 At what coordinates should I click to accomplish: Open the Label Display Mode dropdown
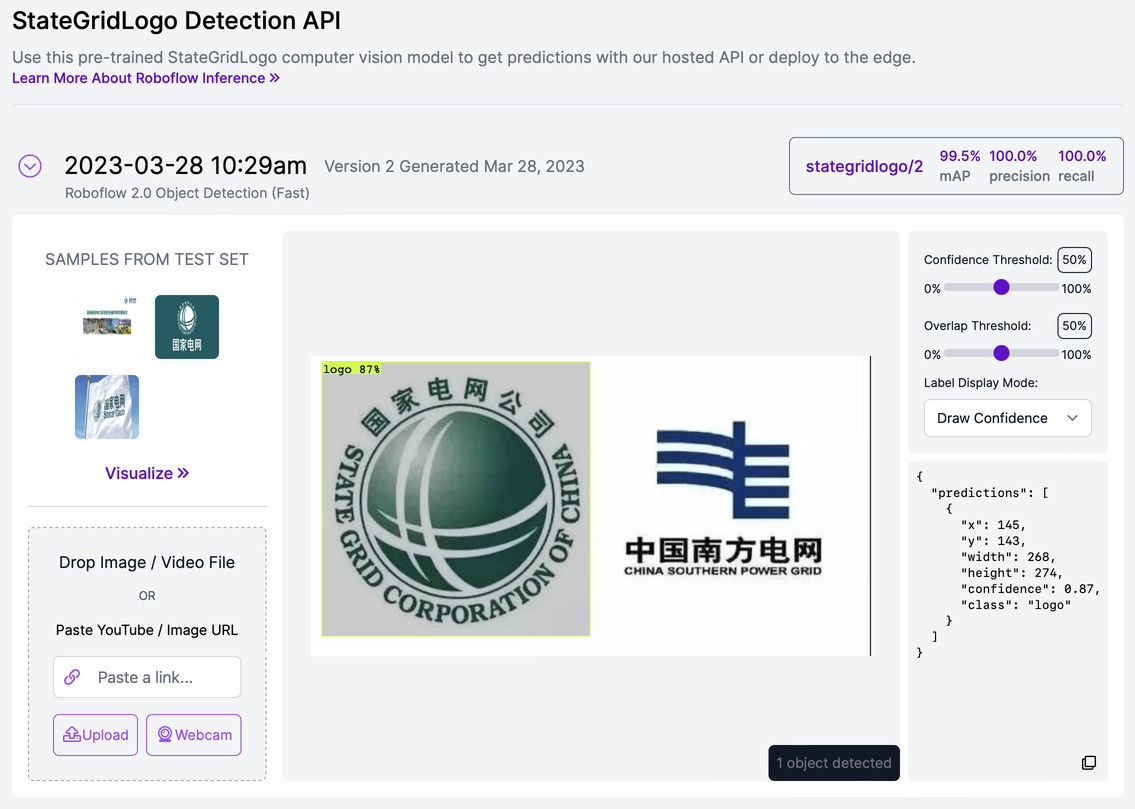click(1007, 418)
